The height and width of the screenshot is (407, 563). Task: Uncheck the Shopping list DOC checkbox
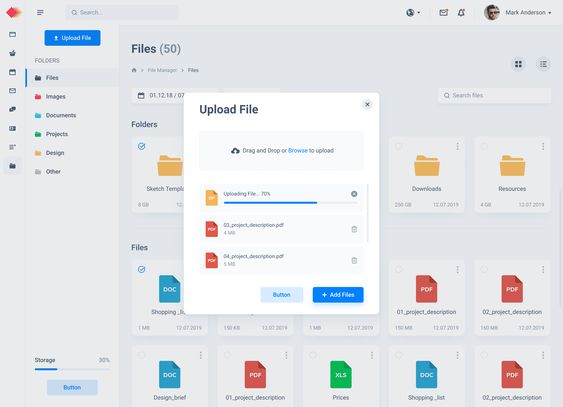point(141,269)
